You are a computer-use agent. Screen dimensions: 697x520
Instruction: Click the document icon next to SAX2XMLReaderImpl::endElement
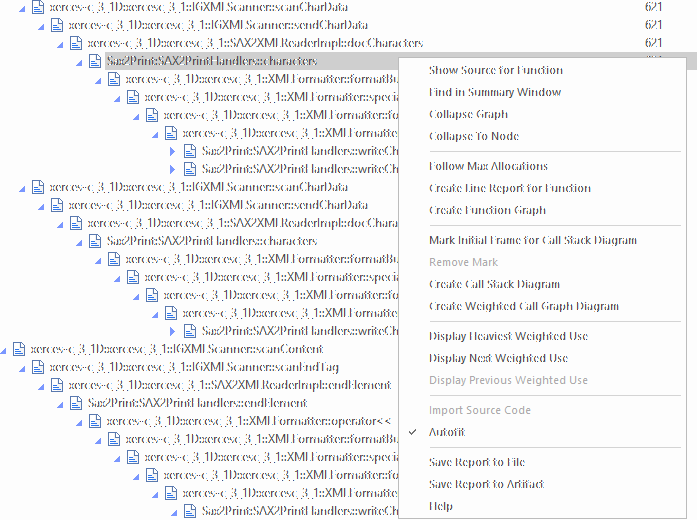pos(57,385)
